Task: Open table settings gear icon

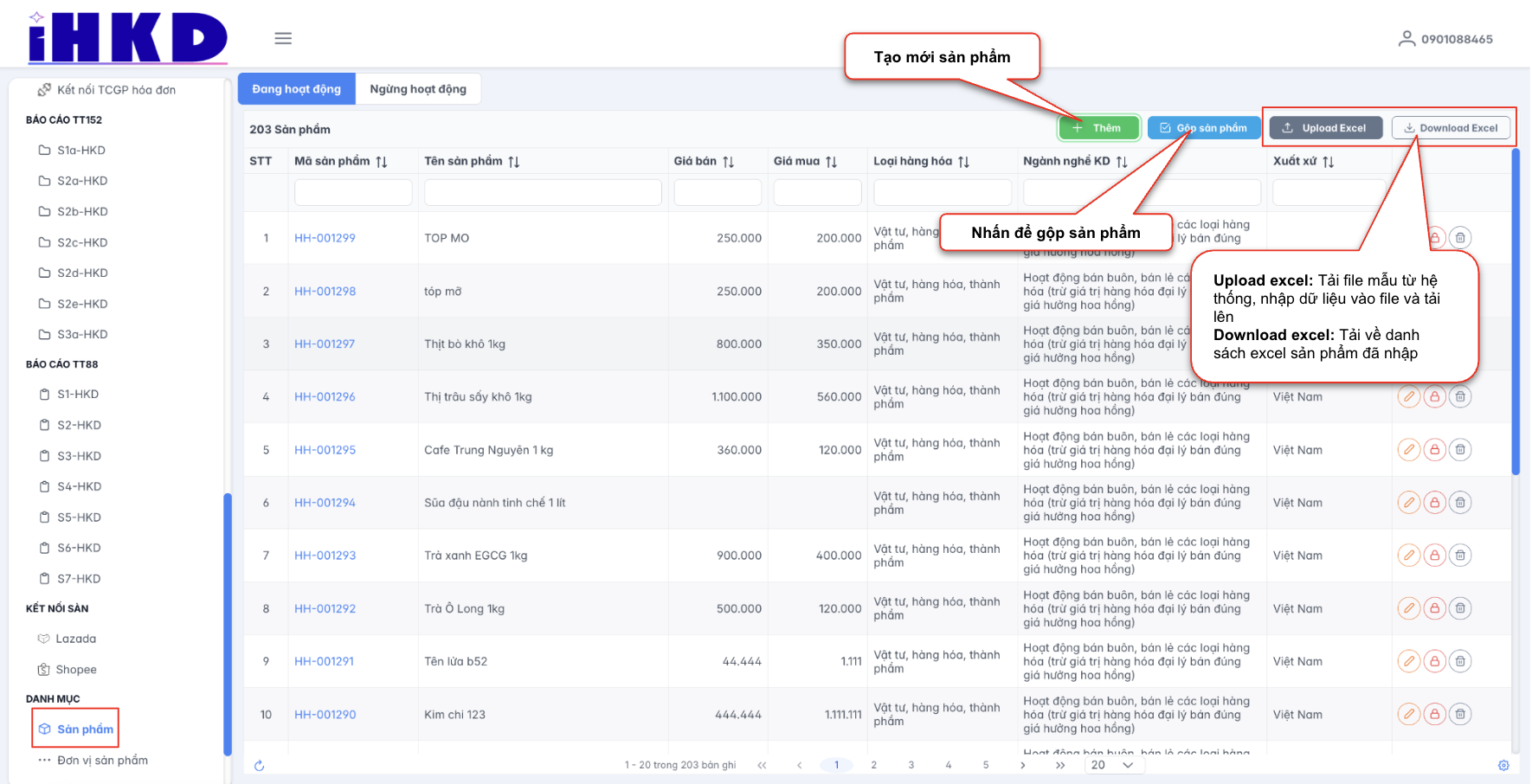Action: [1503, 766]
